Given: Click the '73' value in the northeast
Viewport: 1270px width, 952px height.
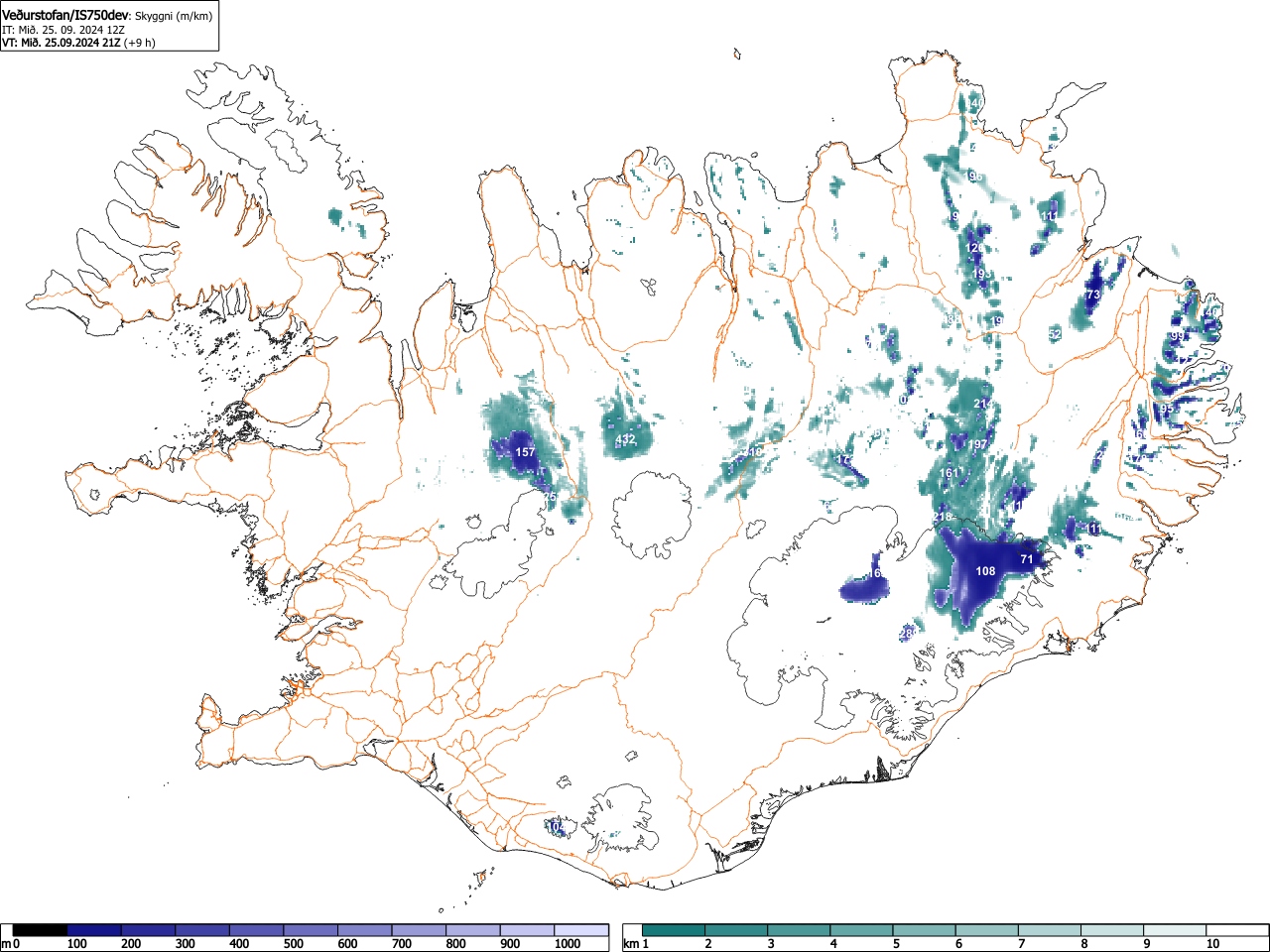Looking at the screenshot, I should 1093,296.
